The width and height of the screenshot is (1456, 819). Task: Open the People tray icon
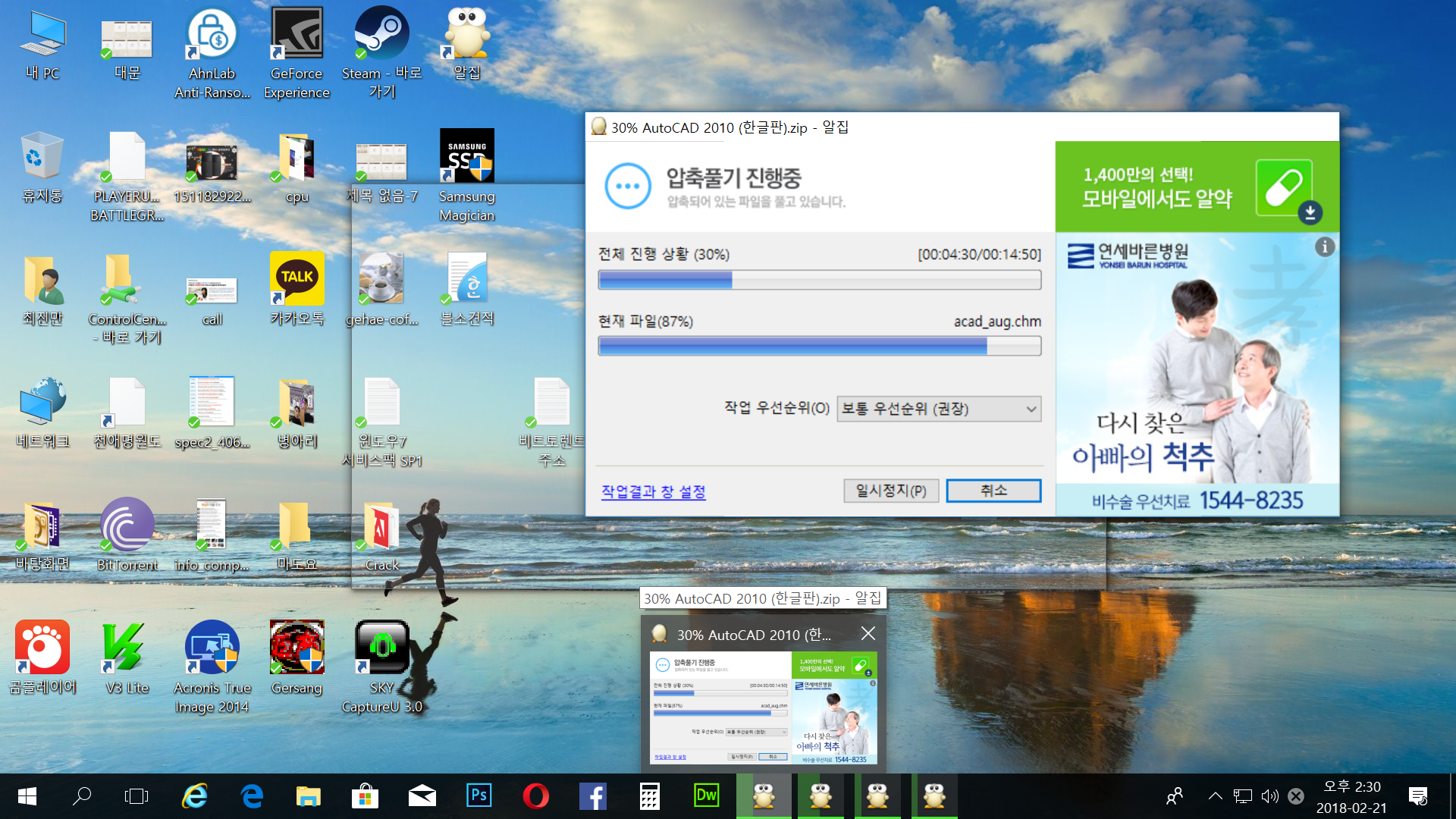pyautogui.click(x=1175, y=795)
